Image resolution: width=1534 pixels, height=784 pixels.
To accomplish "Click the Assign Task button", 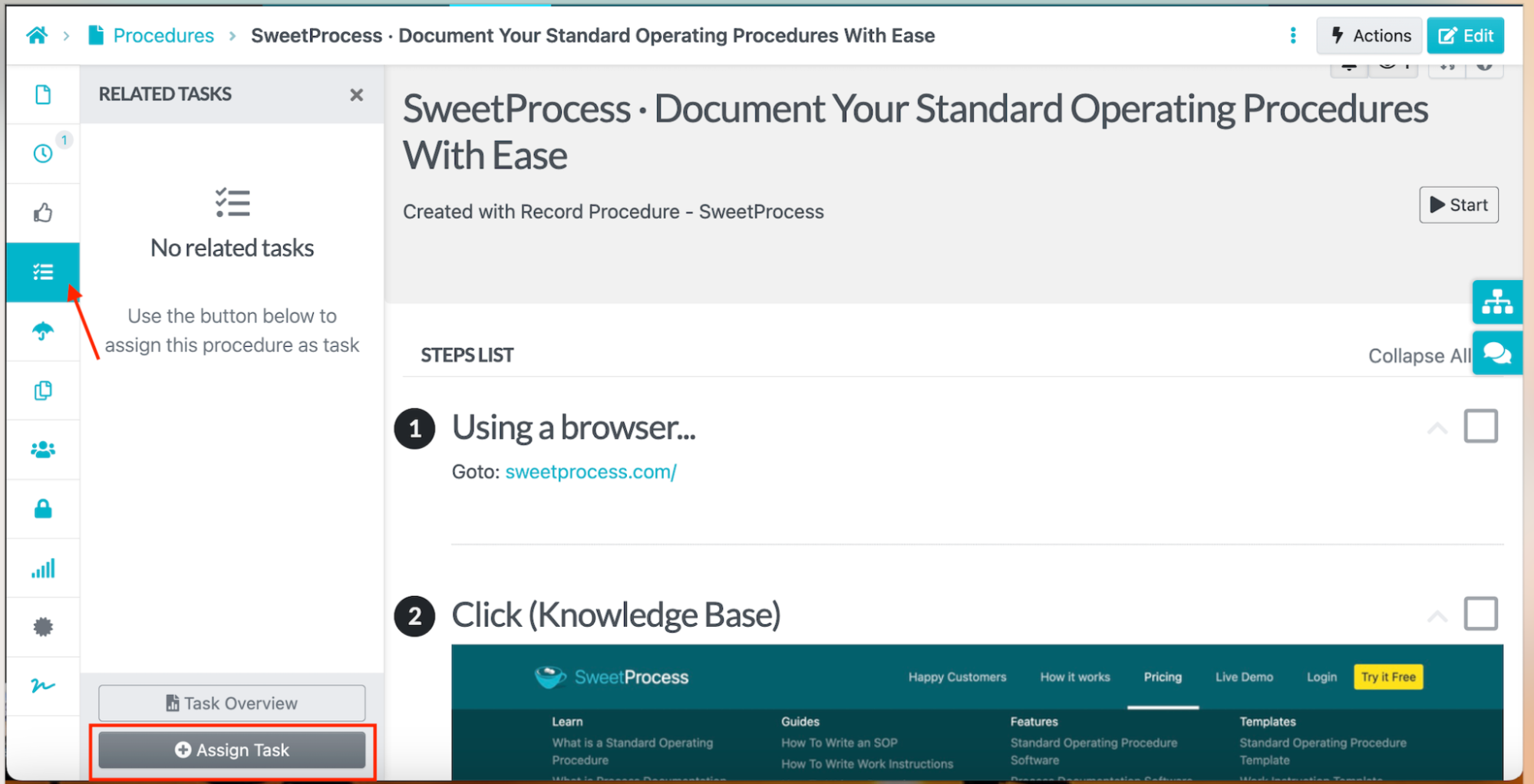I will coord(232,749).
